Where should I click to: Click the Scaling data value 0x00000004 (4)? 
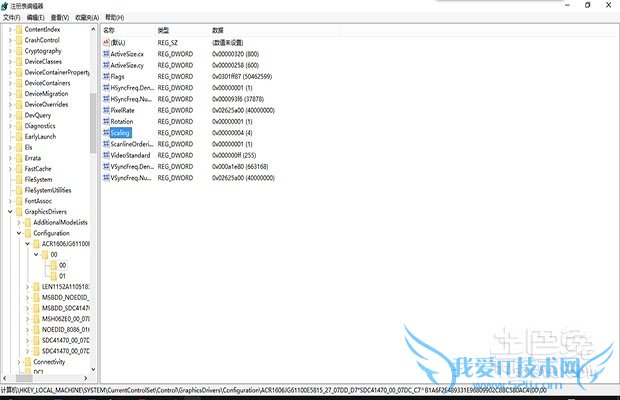click(x=232, y=133)
